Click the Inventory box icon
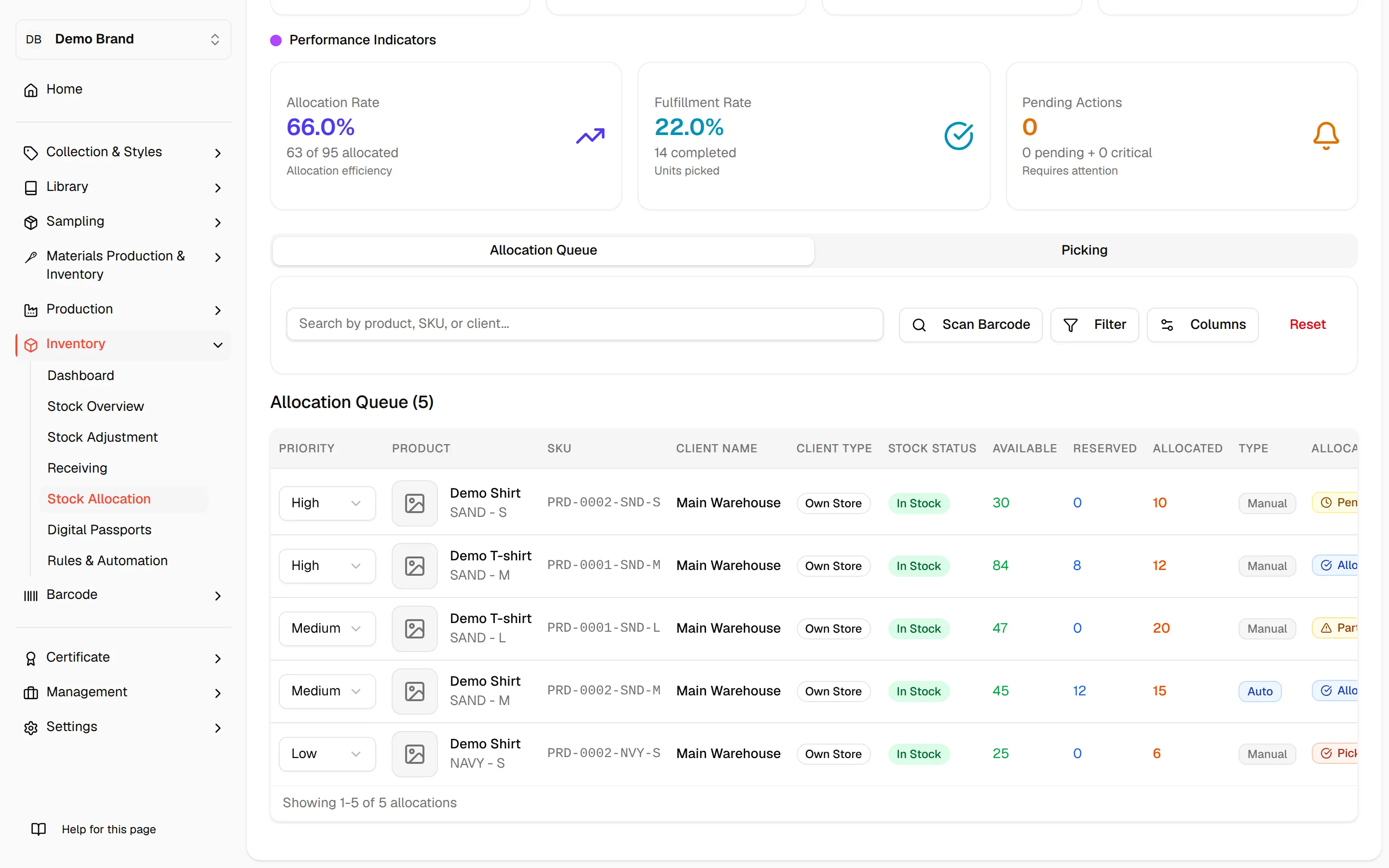Image resolution: width=1389 pixels, height=868 pixels. click(x=31, y=344)
